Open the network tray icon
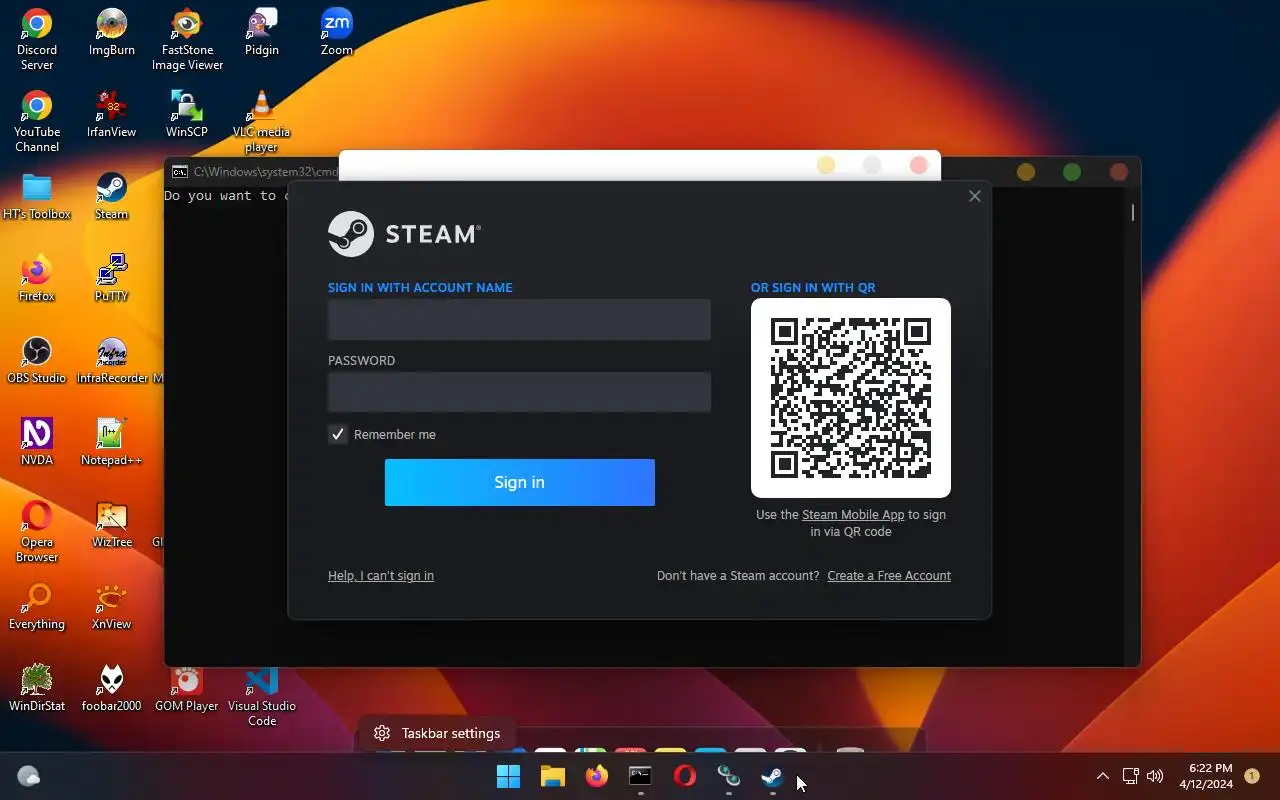This screenshot has height=800, width=1280. [1131, 776]
